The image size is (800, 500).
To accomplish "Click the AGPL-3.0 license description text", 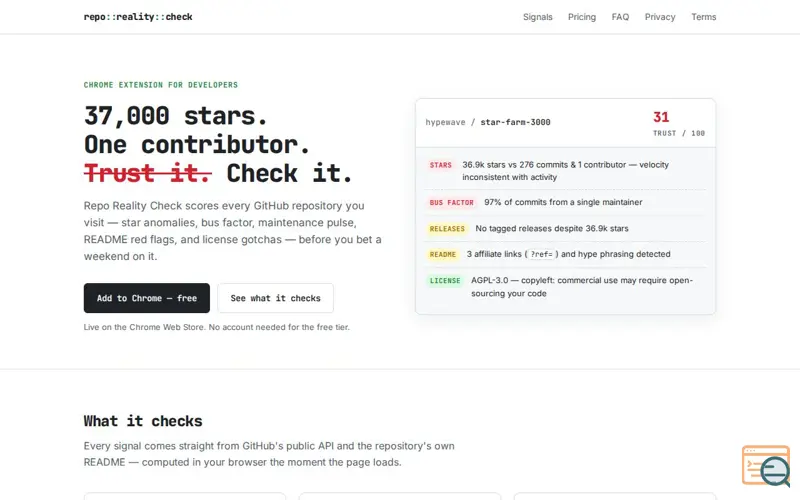I will tap(582, 287).
